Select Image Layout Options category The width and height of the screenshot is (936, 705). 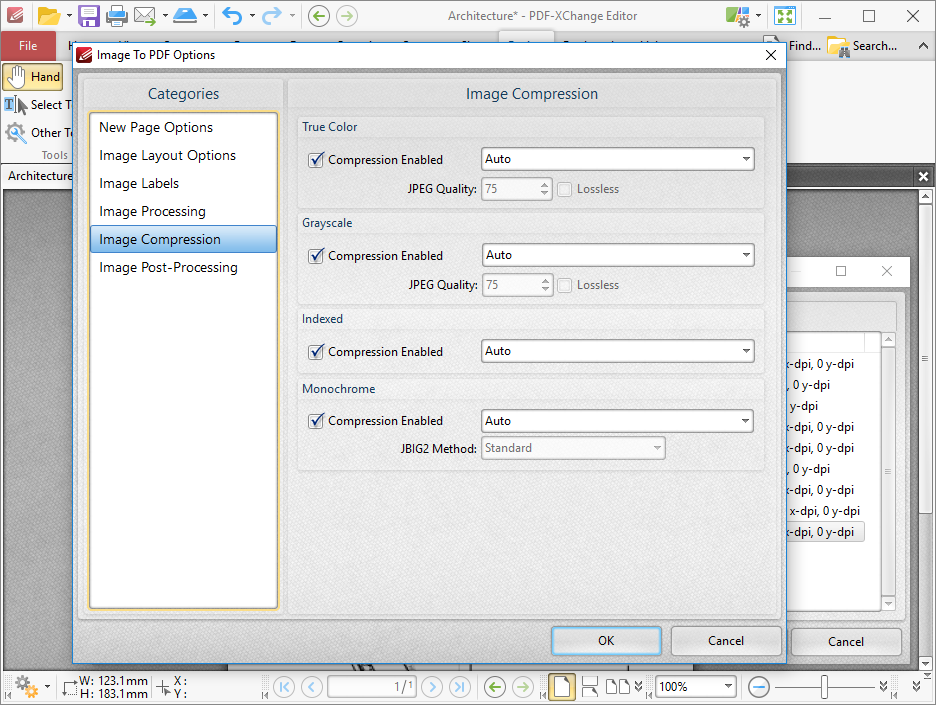pyautogui.click(x=167, y=155)
